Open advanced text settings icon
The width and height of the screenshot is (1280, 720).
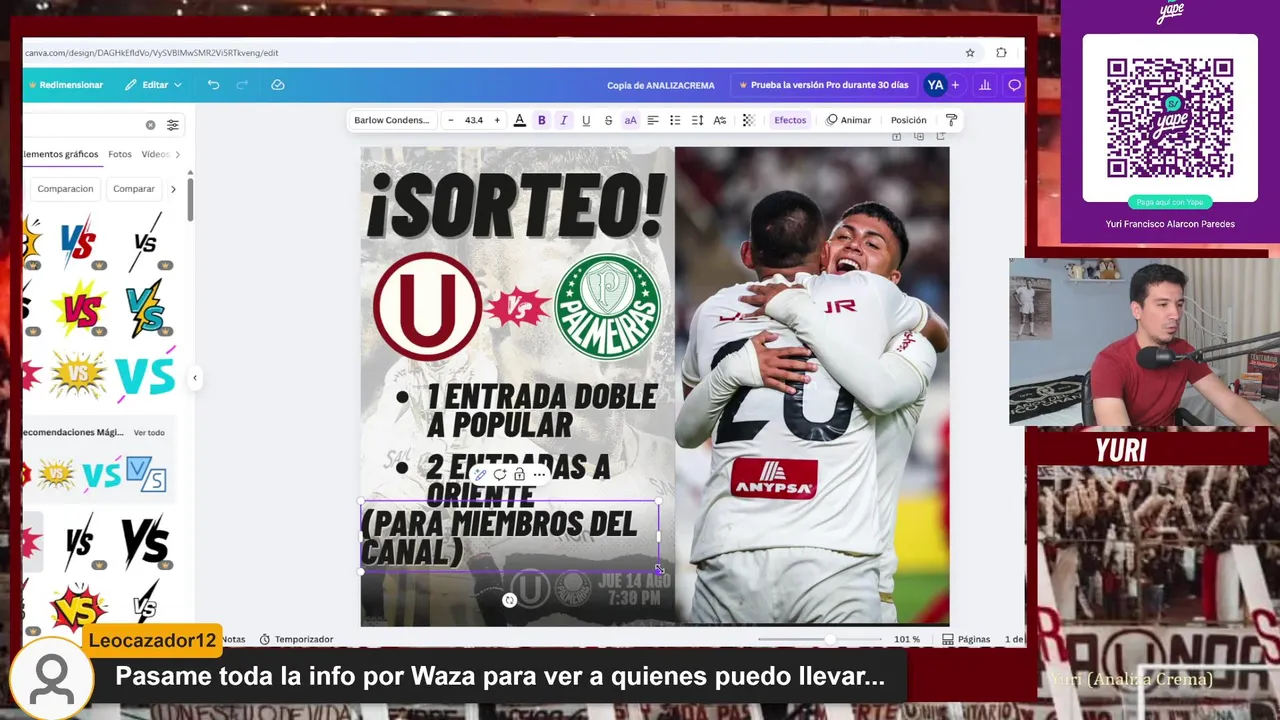click(x=719, y=120)
